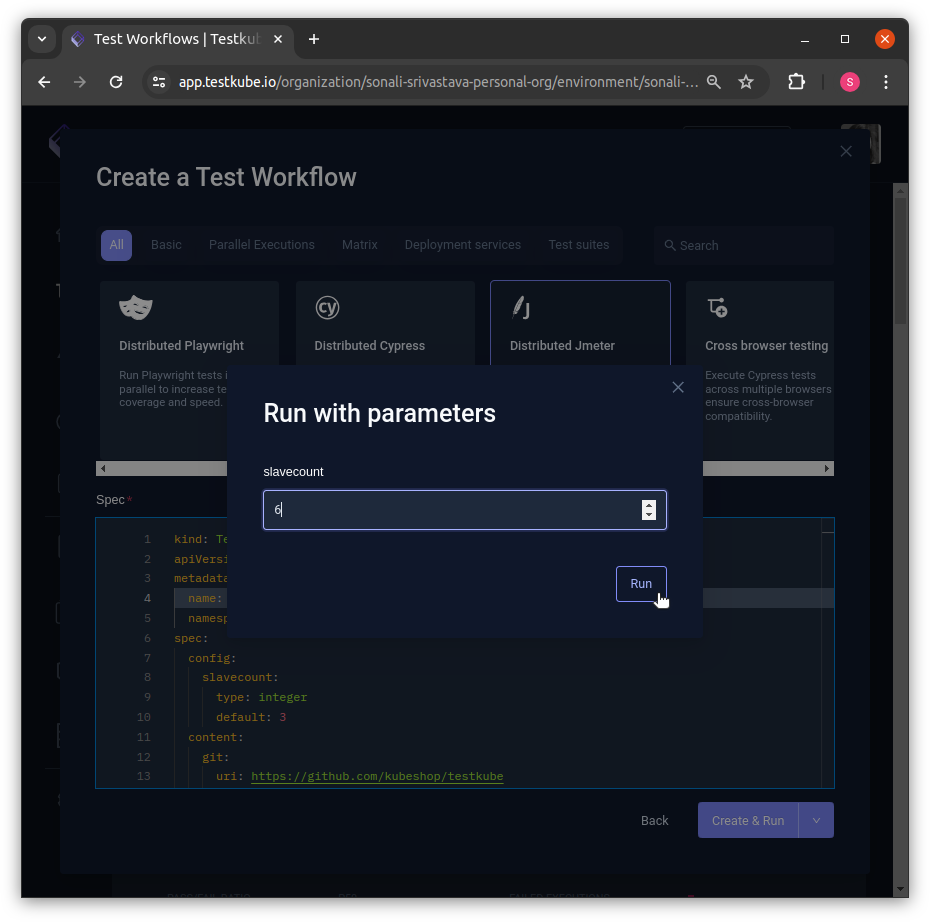The width and height of the screenshot is (930, 922).
Task: Close the Test Workflows browser tab
Action: tap(278, 39)
